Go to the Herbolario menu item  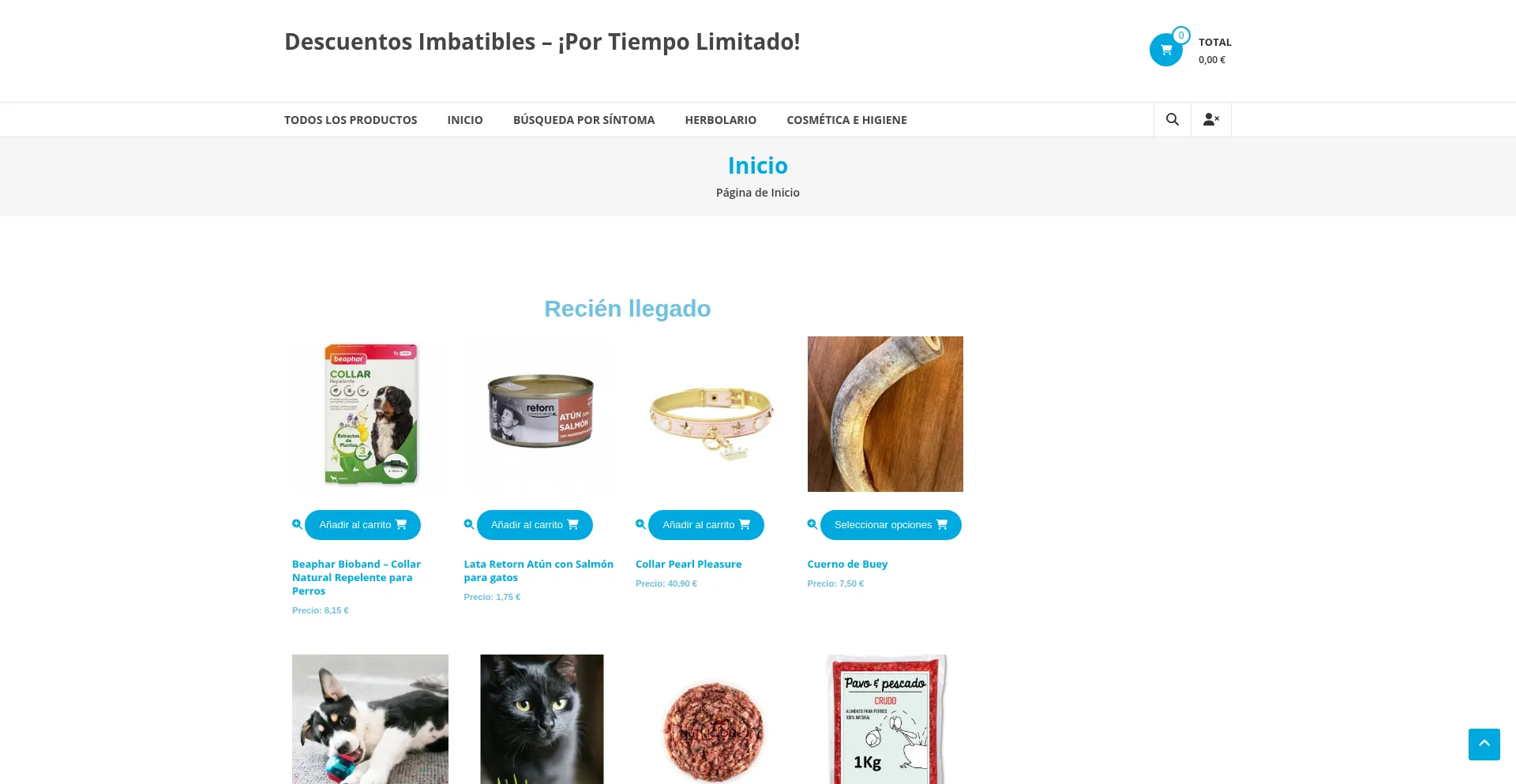[x=721, y=120]
